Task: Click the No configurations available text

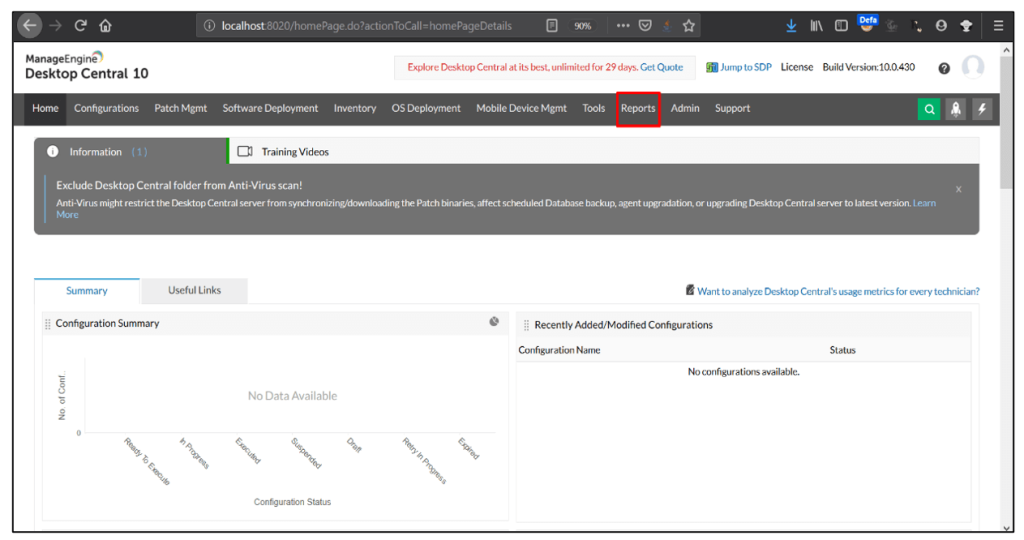Action: pyautogui.click(x=743, y=372)
